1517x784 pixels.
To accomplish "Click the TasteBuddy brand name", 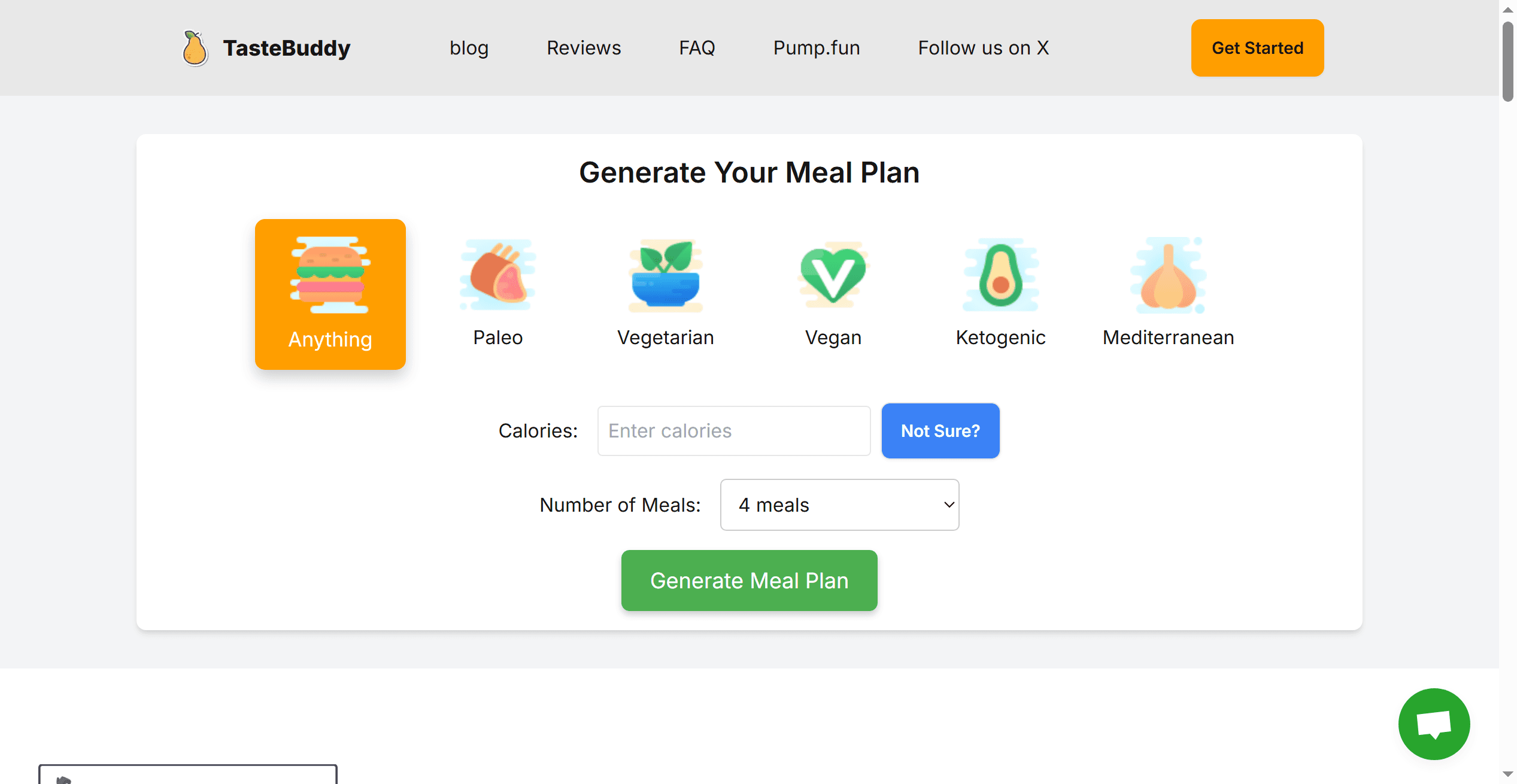I will coord(287,48).
